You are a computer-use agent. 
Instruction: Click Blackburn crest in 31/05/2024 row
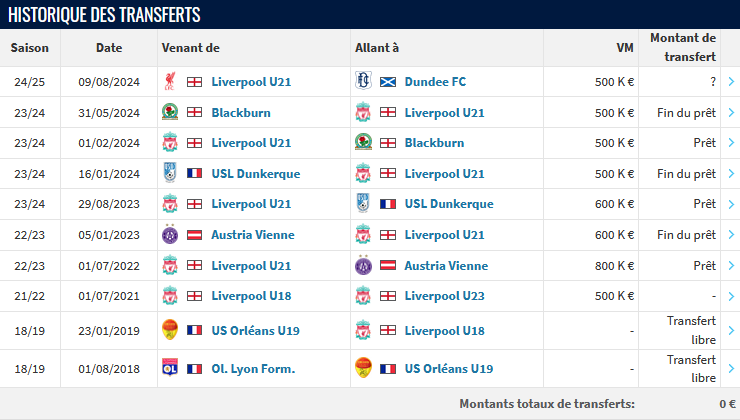[170, 112]
